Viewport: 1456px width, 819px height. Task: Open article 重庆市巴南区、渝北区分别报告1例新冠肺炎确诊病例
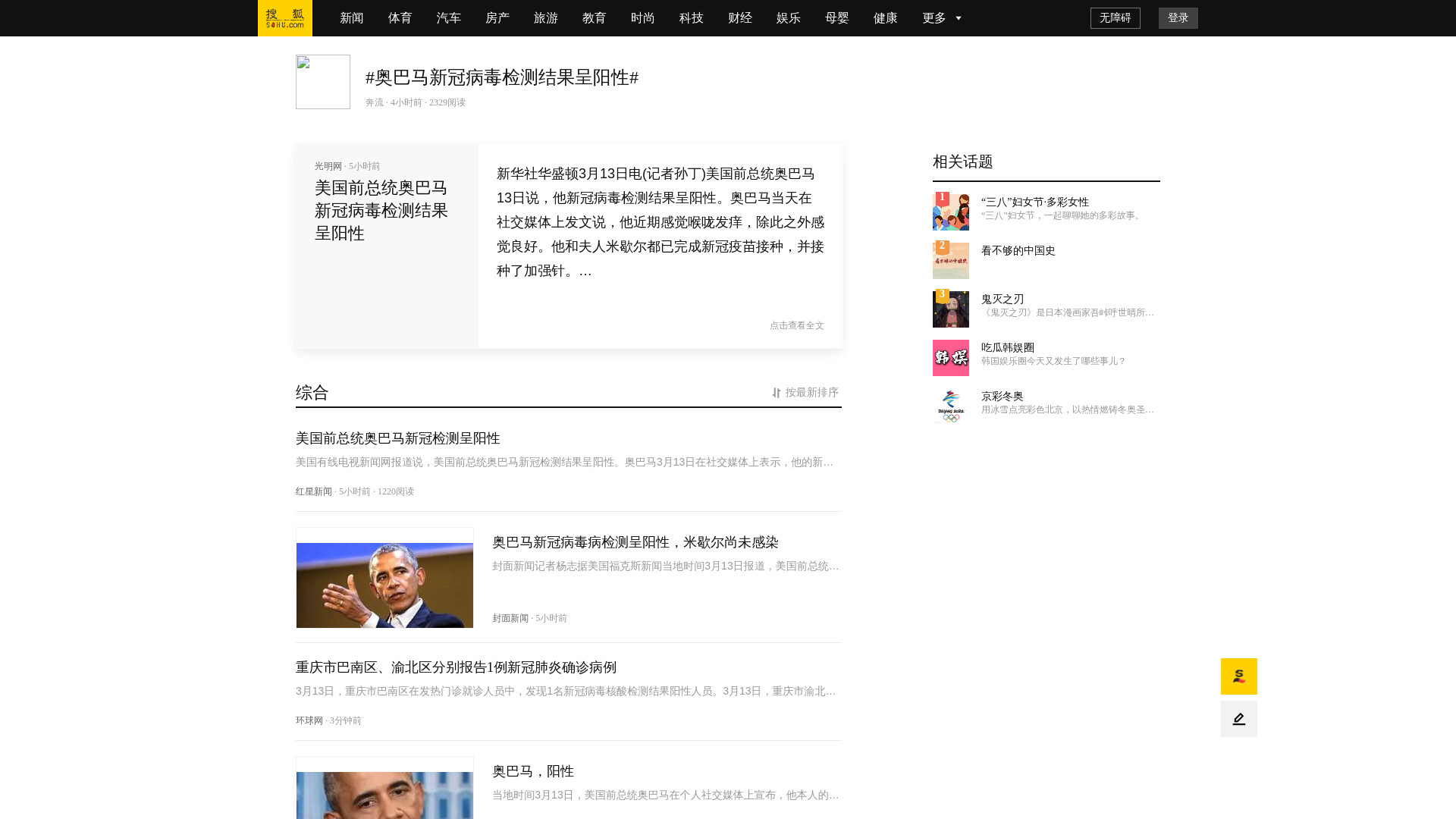pyautogui.click(x=457, y=667)
